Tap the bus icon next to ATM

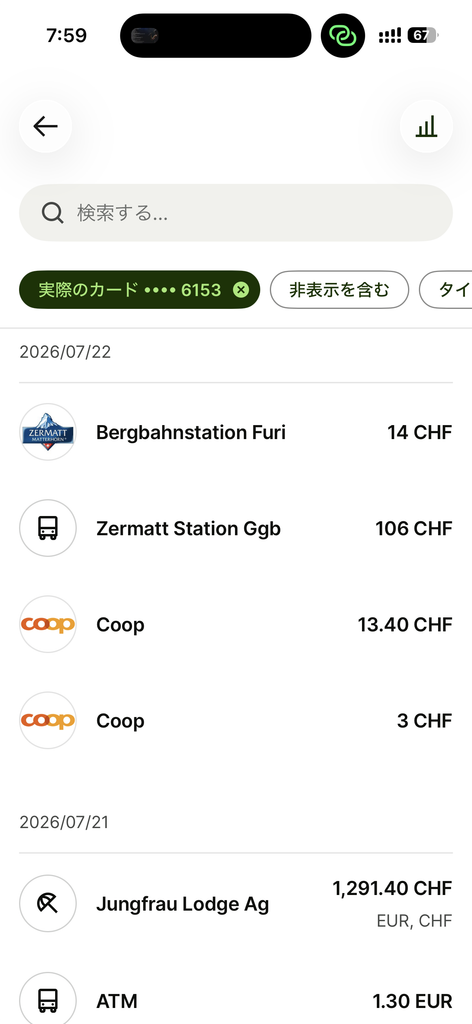click(x=48, y=999)
